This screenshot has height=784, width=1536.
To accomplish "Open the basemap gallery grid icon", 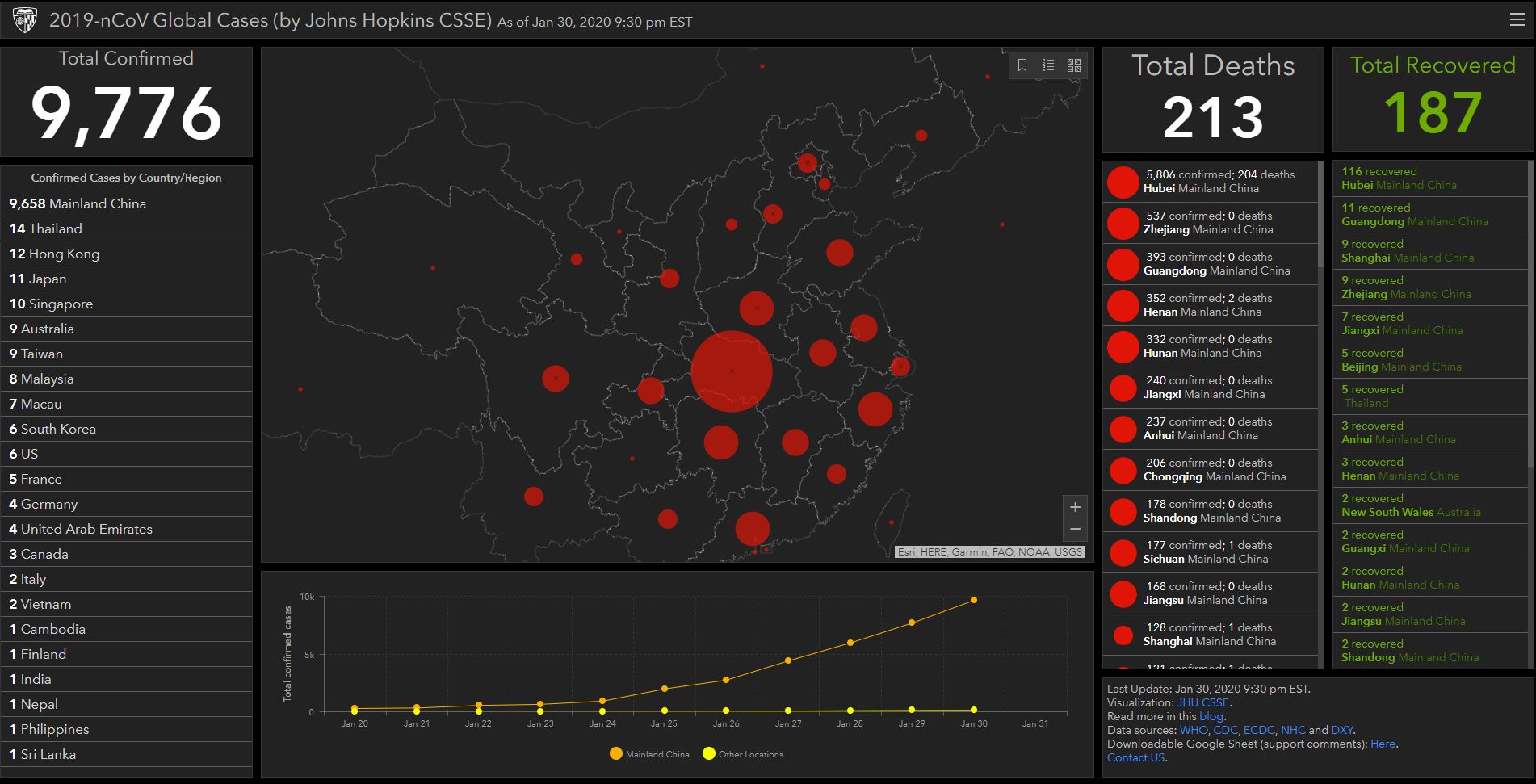I will pos(1074,65).
